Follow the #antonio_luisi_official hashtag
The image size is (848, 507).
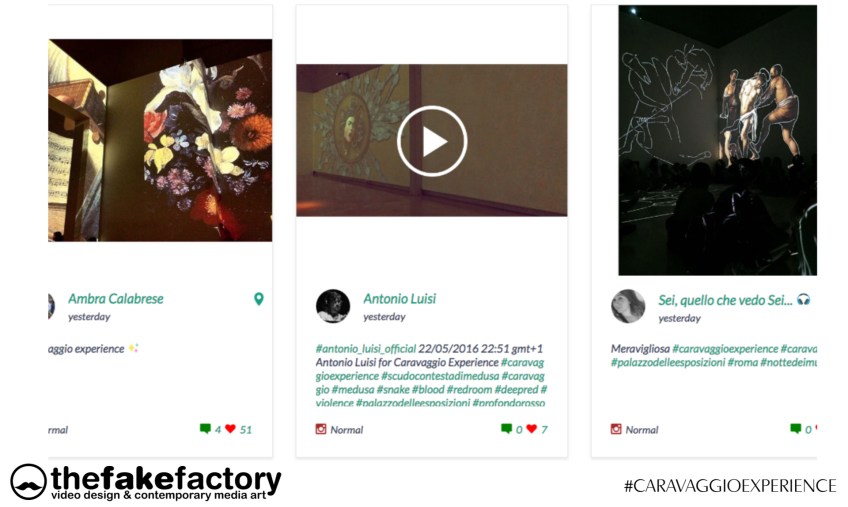pos(366,348)
